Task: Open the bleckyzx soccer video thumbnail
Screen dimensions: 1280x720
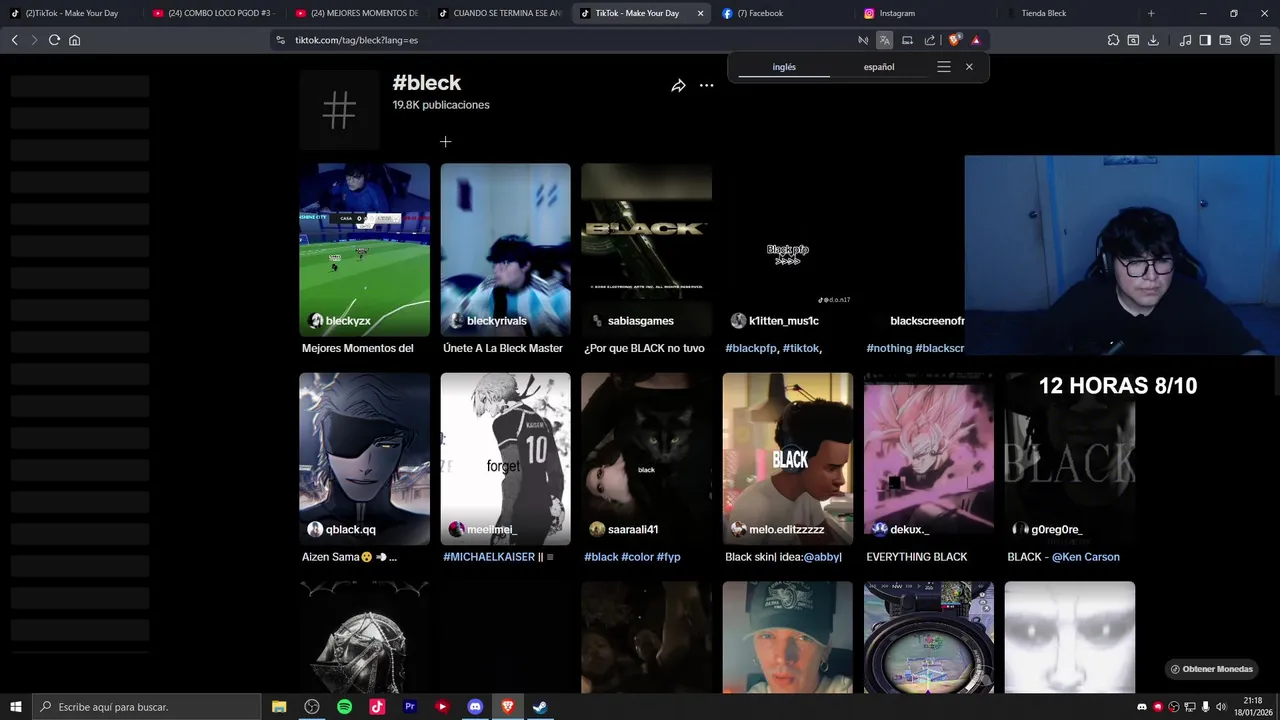Action: (364, 250)
